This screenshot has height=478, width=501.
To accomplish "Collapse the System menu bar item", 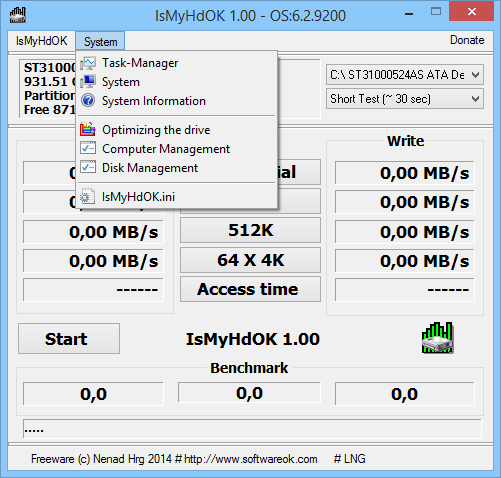I will coord(100,41).
